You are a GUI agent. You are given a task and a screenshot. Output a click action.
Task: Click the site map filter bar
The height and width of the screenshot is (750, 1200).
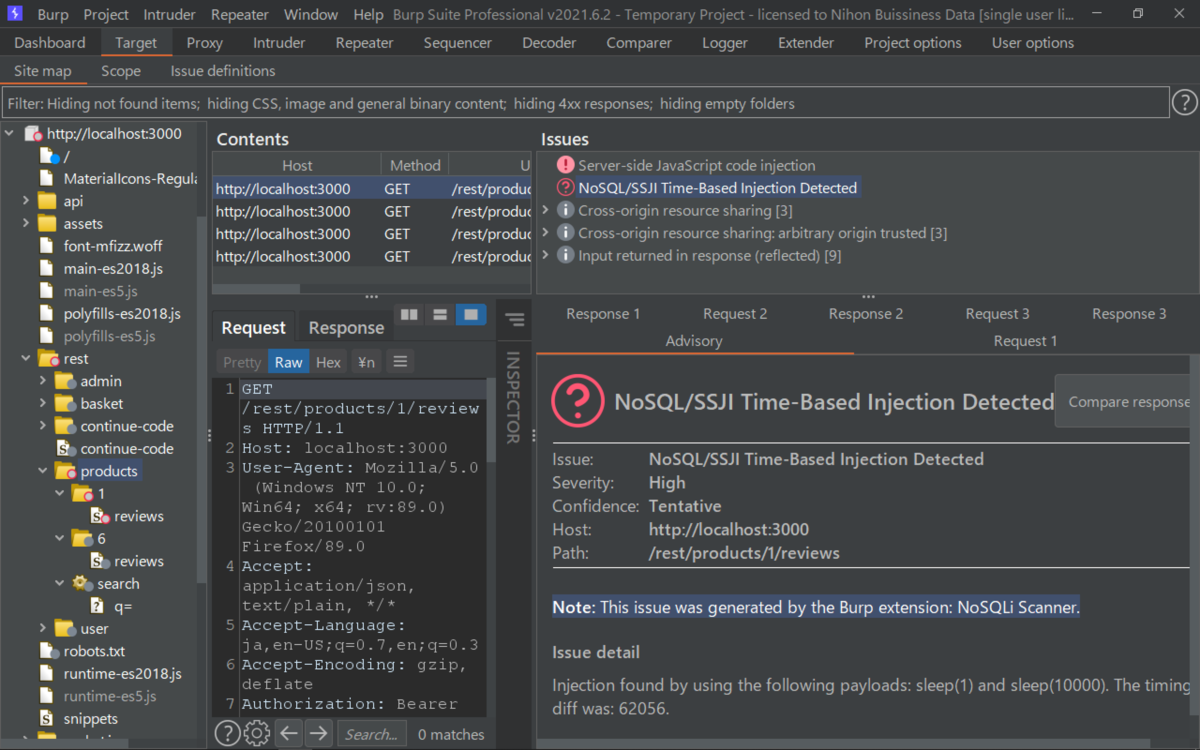[x=586, y=103]
